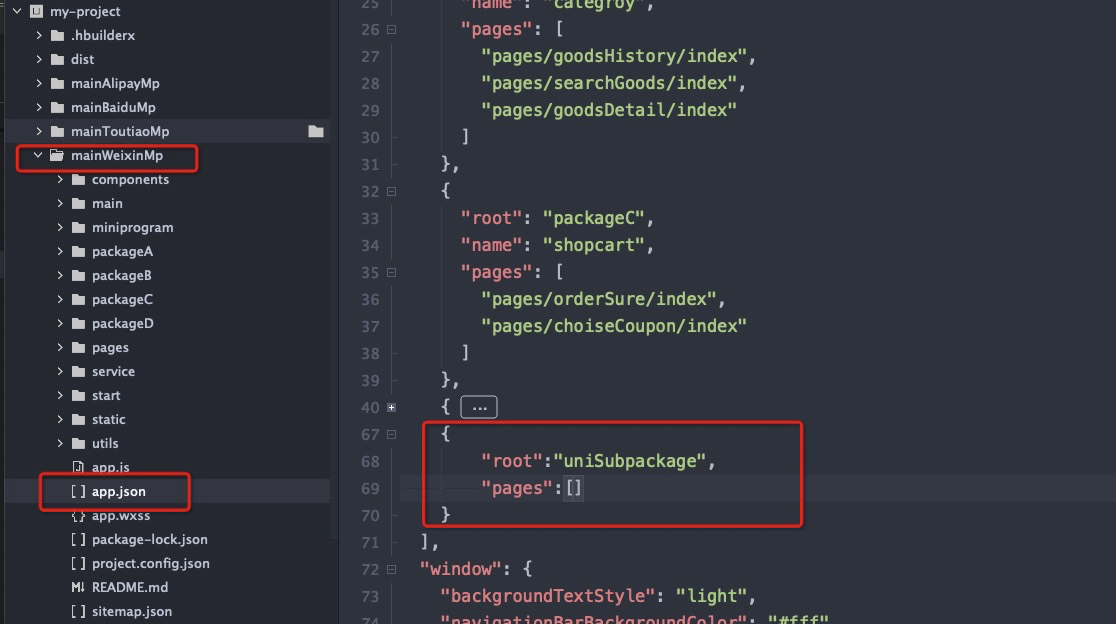1116x624 pixels.
Task: Click the braces icon beside app.wxss
Action: (78, 515)
